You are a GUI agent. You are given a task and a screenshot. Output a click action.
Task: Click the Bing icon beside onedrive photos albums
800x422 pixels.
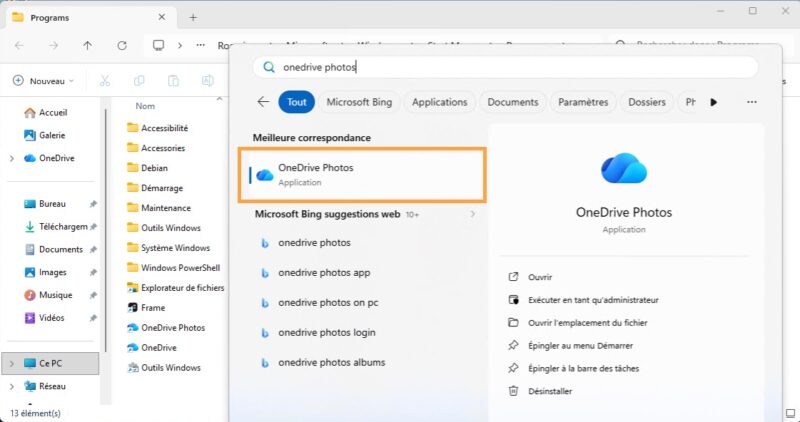point(265,363)
